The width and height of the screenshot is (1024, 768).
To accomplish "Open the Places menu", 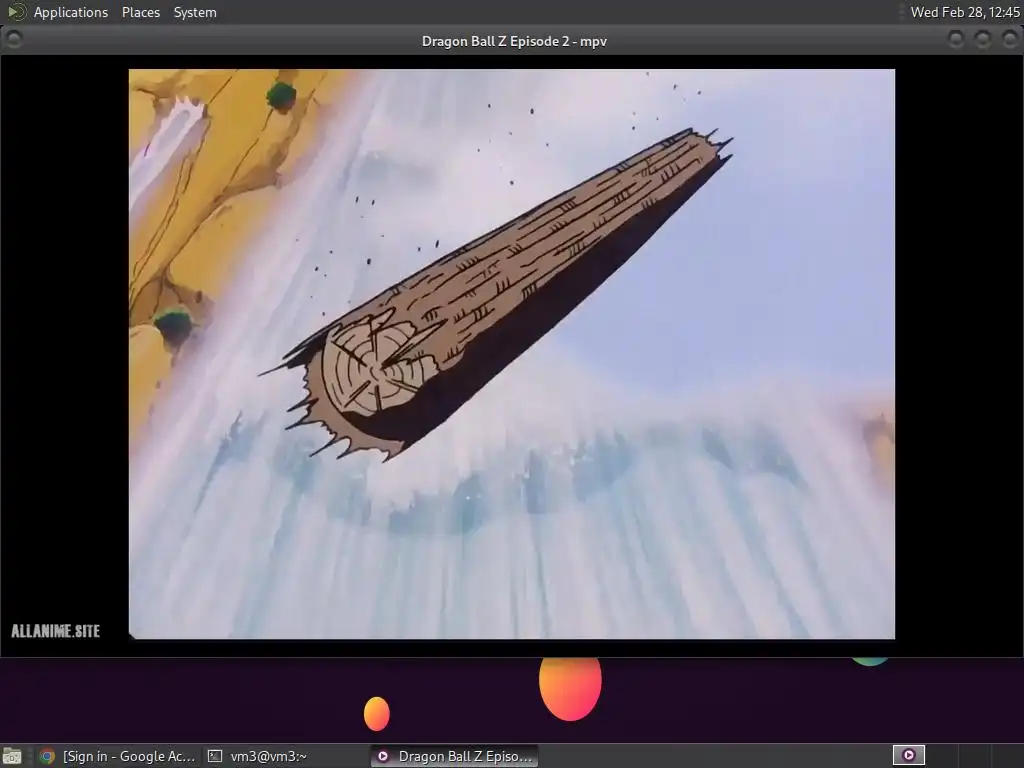I will point(140,12).
